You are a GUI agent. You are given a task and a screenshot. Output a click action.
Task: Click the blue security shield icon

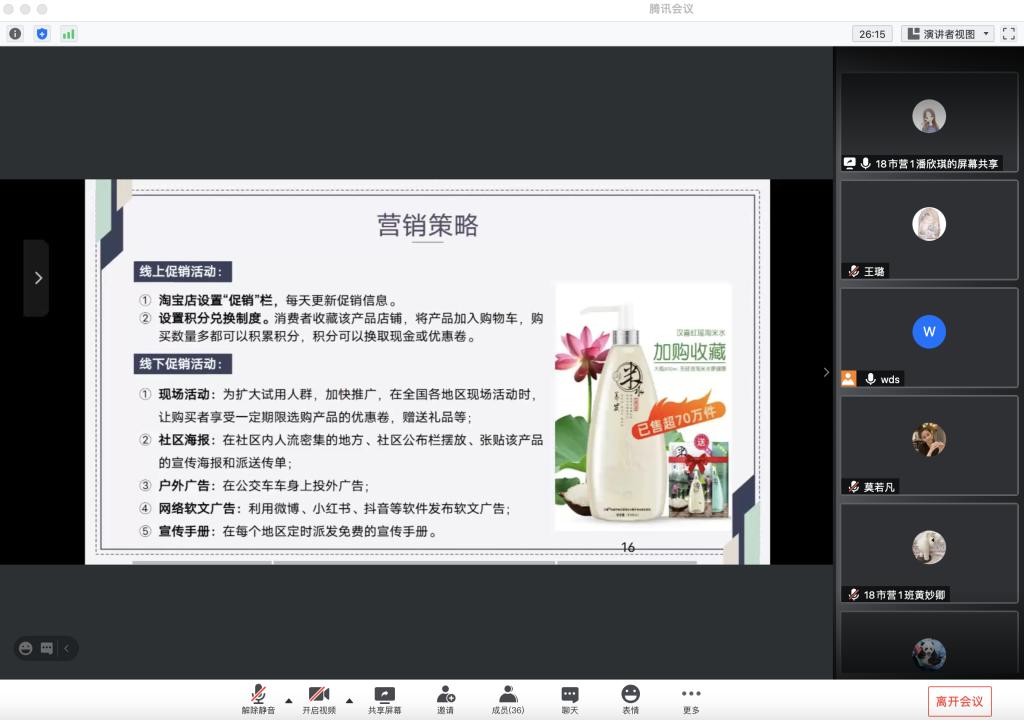pyautogui.click(x=42, y=33)
